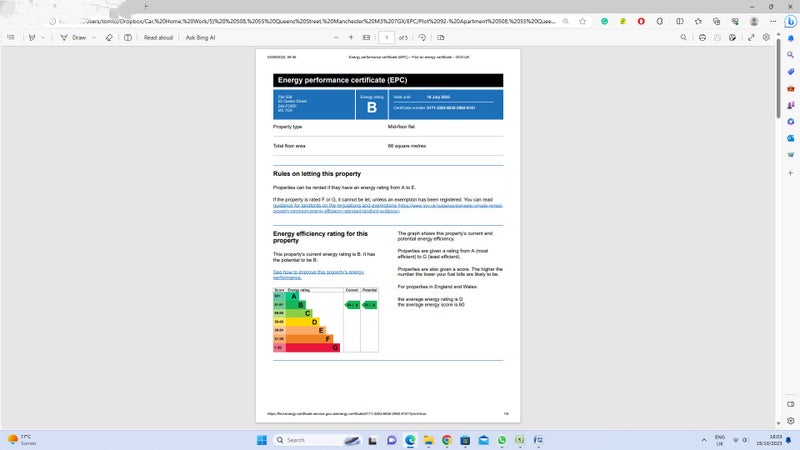Click the taskbar Search box
This screenshot has height=450, width=800.
click(312, 440)
